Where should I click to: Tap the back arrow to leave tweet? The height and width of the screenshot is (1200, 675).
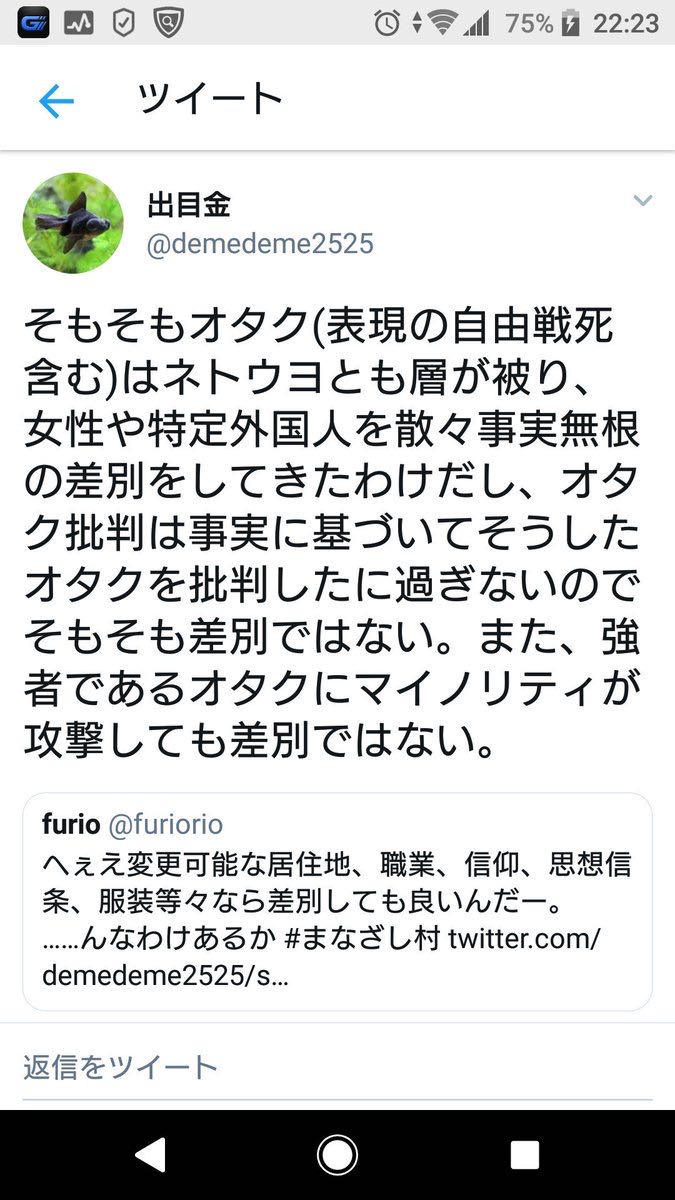[56, 101]
